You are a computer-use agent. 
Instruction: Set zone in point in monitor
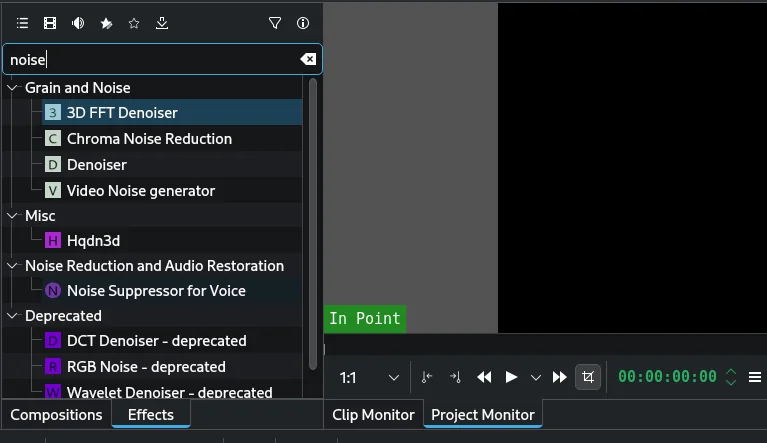427,377
